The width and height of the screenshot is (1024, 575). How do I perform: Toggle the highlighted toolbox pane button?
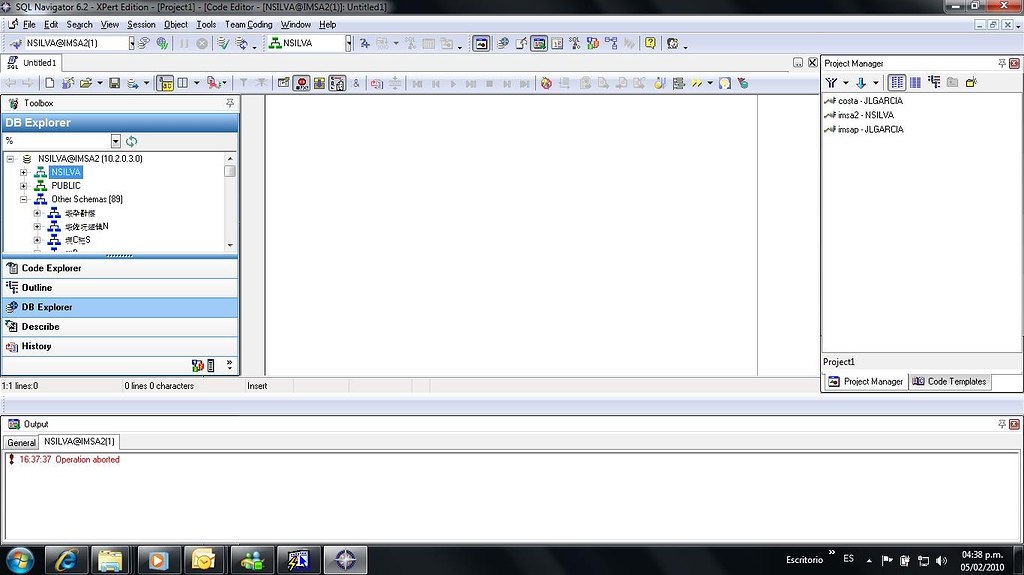[x=165, y=83]
